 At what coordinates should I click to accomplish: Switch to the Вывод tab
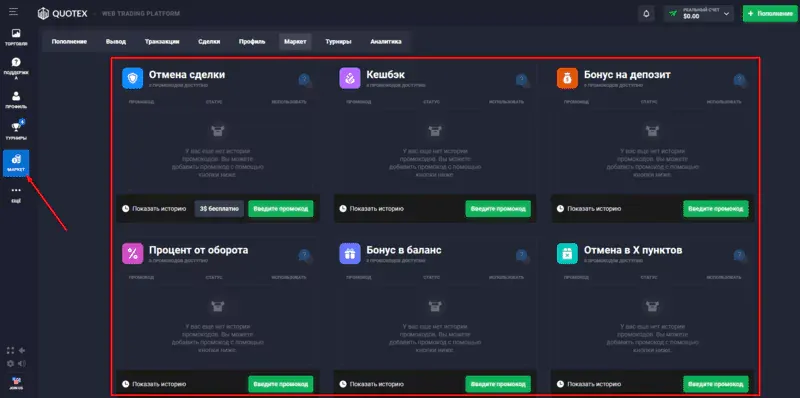116,42
